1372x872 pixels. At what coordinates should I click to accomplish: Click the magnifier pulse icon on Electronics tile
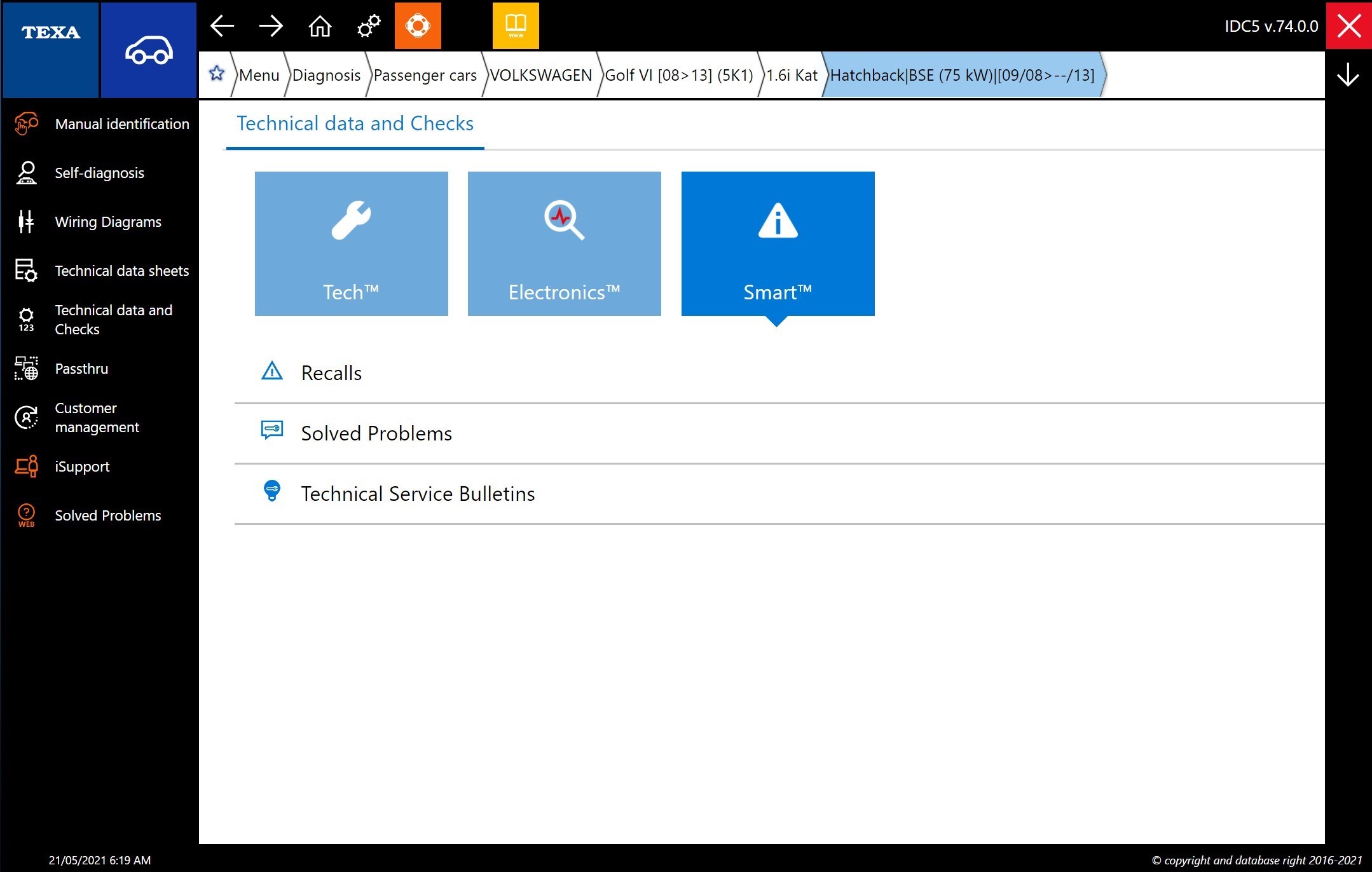(x=564, y=220)
